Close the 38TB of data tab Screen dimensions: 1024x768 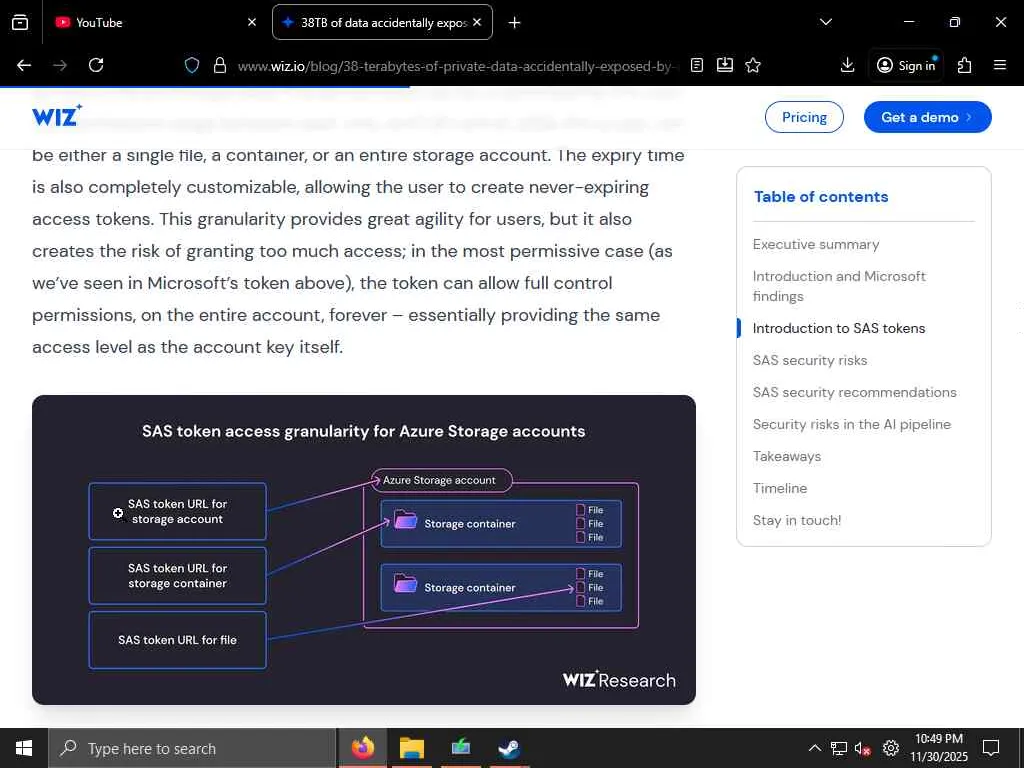477,22
